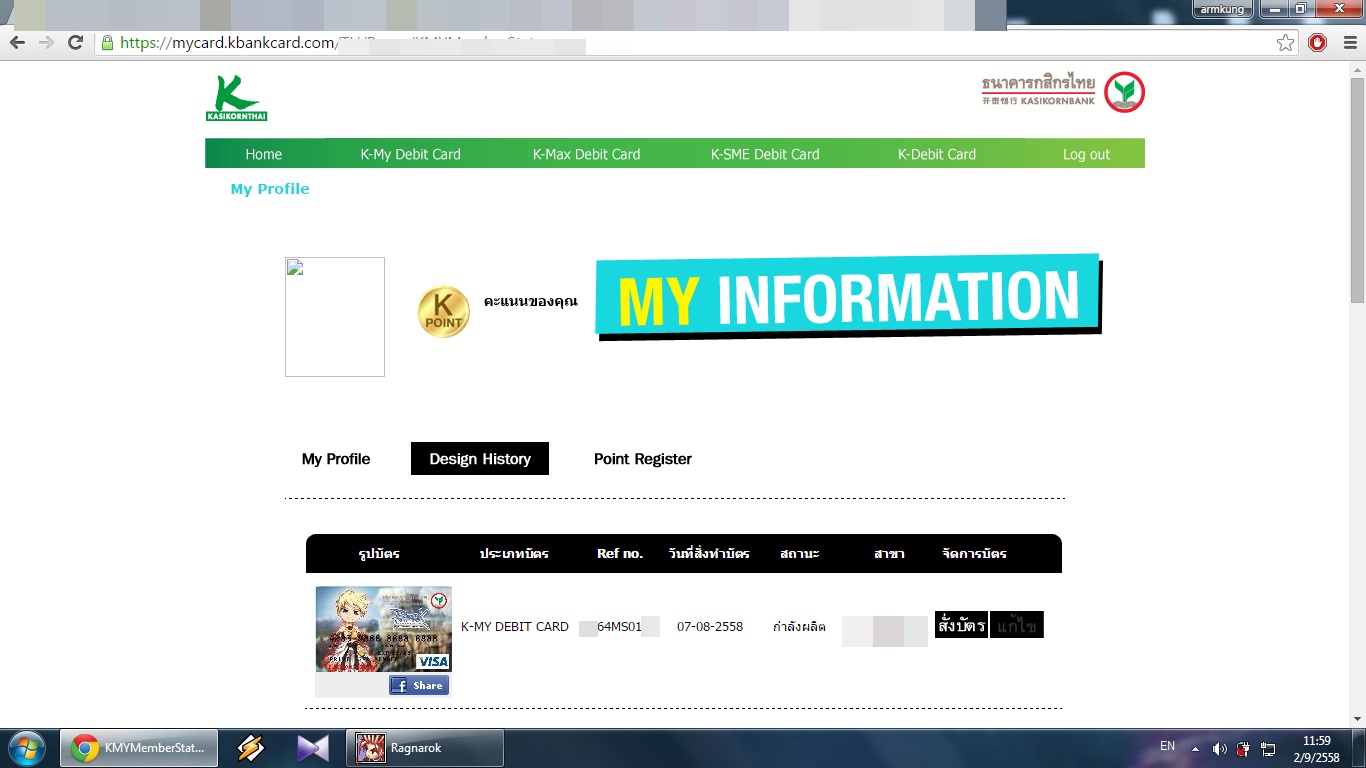Click the สั่งบัตร order card button

click(961, 625)
